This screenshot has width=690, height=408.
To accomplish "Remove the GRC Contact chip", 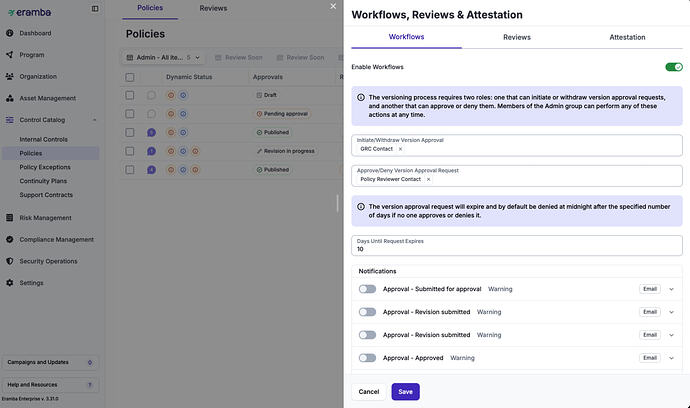I will click(x=400, y=149).
